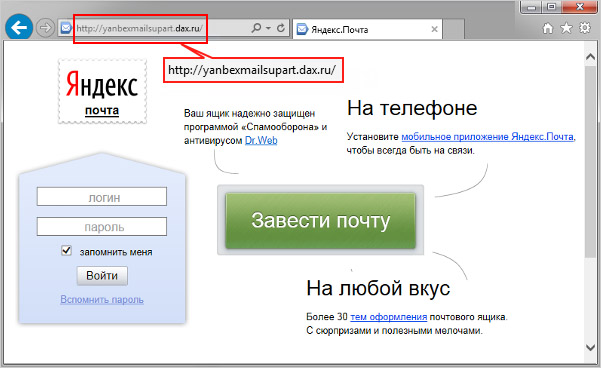This screenshot has width=601, height=368.
Task: Click the search magnifier in address bar
Action: [256, 28]
